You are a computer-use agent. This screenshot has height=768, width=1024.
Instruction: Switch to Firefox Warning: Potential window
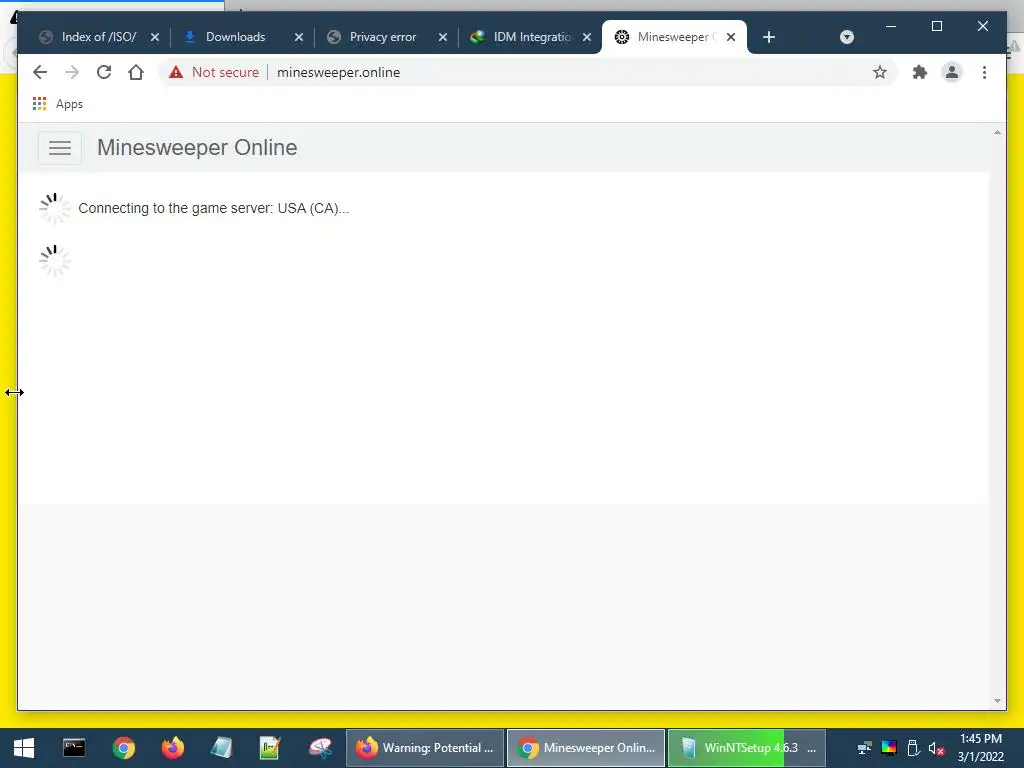pos(425,748)
